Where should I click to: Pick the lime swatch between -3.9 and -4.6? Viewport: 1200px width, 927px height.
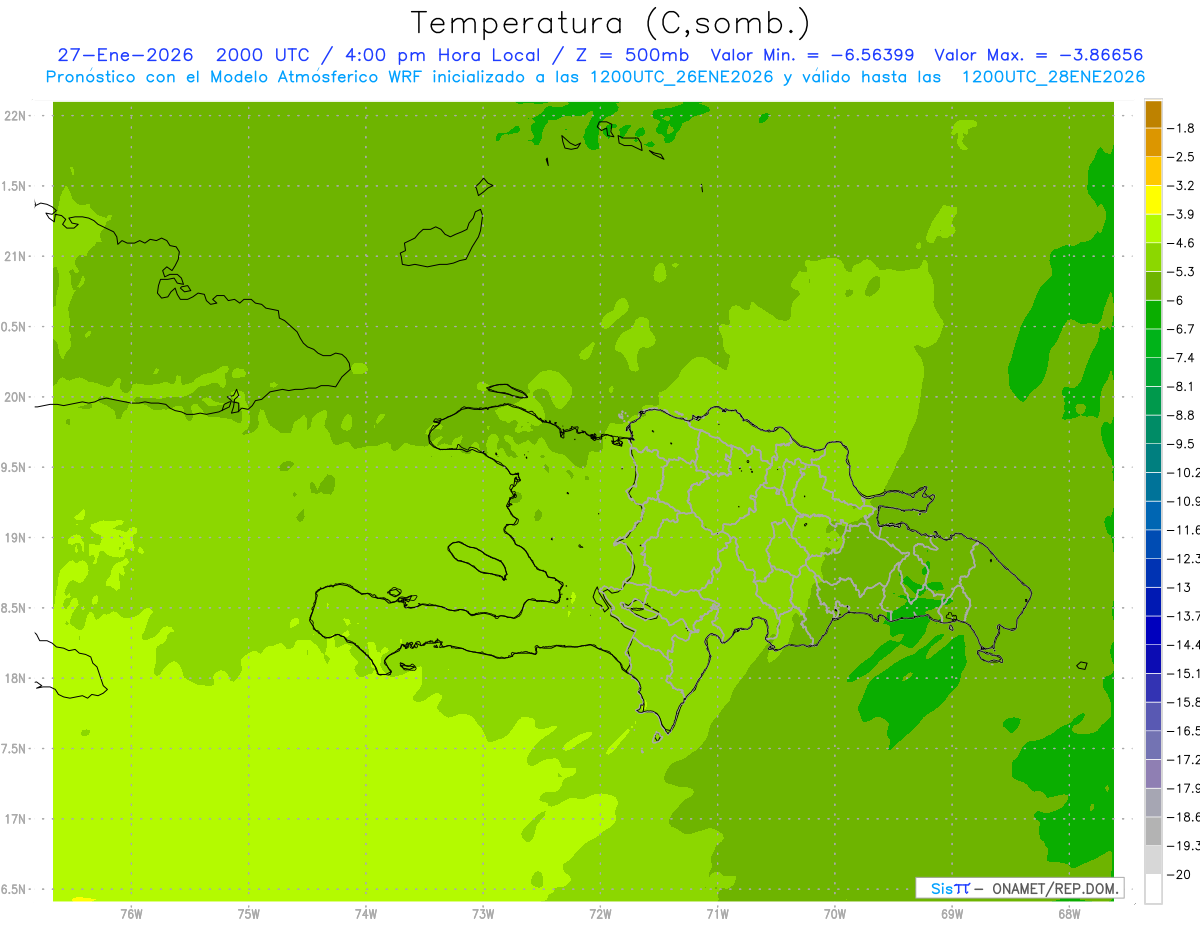pyautogui.click(x=1153, y=229)
